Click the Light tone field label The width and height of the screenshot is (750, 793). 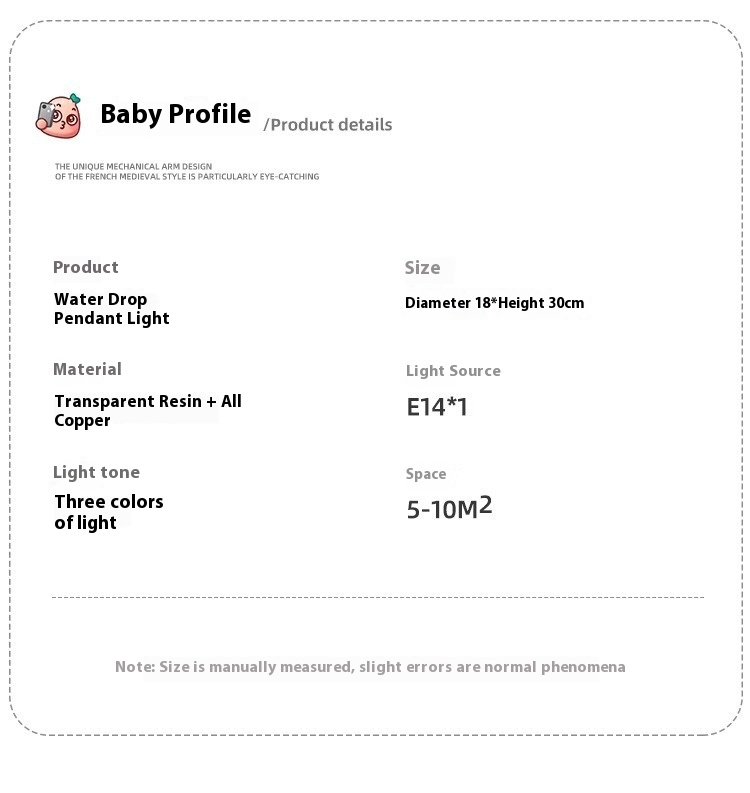[96, 472]
